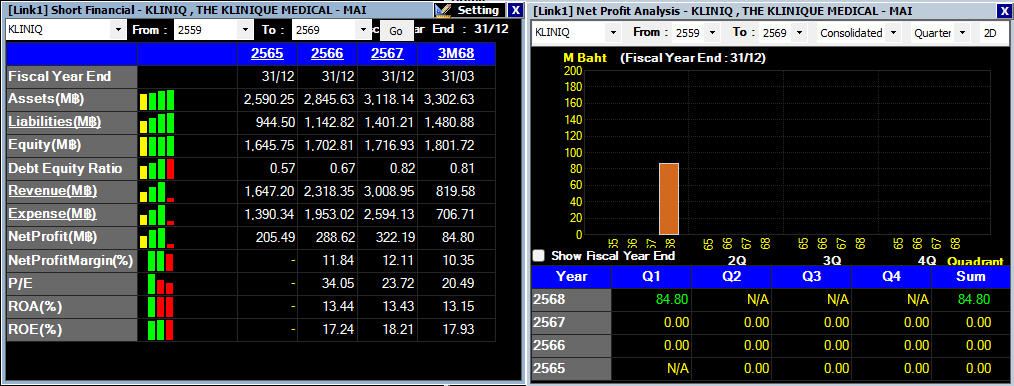Viewport: 1014px width, 386px height.
Task: Click ROE value 17.93
Action: point(457,330)
